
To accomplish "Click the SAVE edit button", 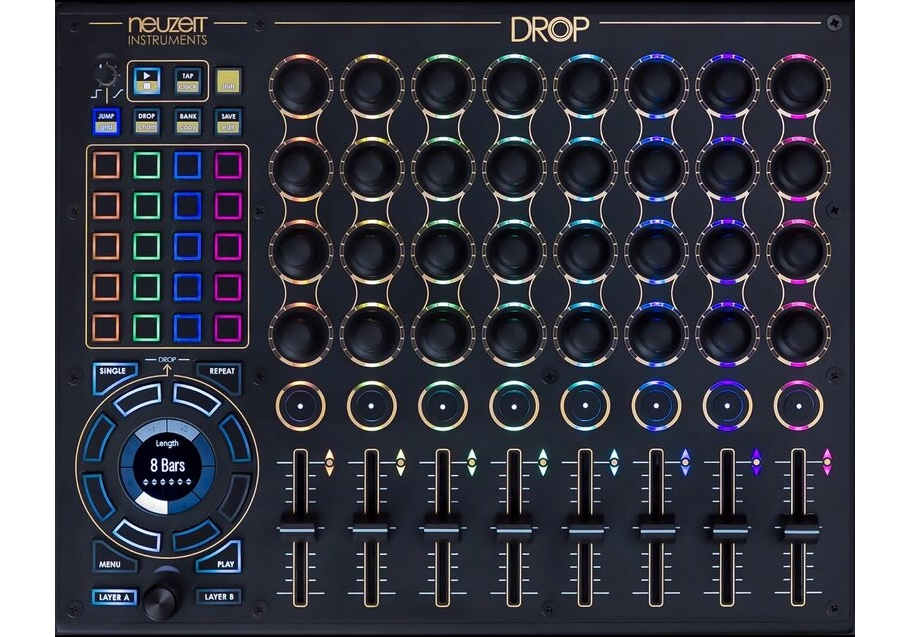I will [228, 121].
